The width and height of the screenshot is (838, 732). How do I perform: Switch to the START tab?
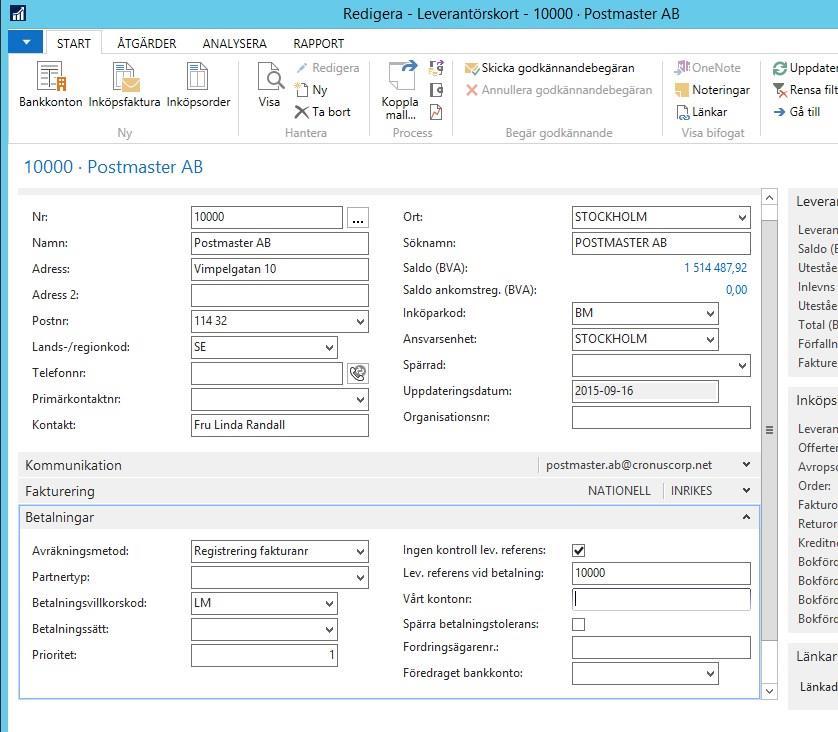point(74,43)
